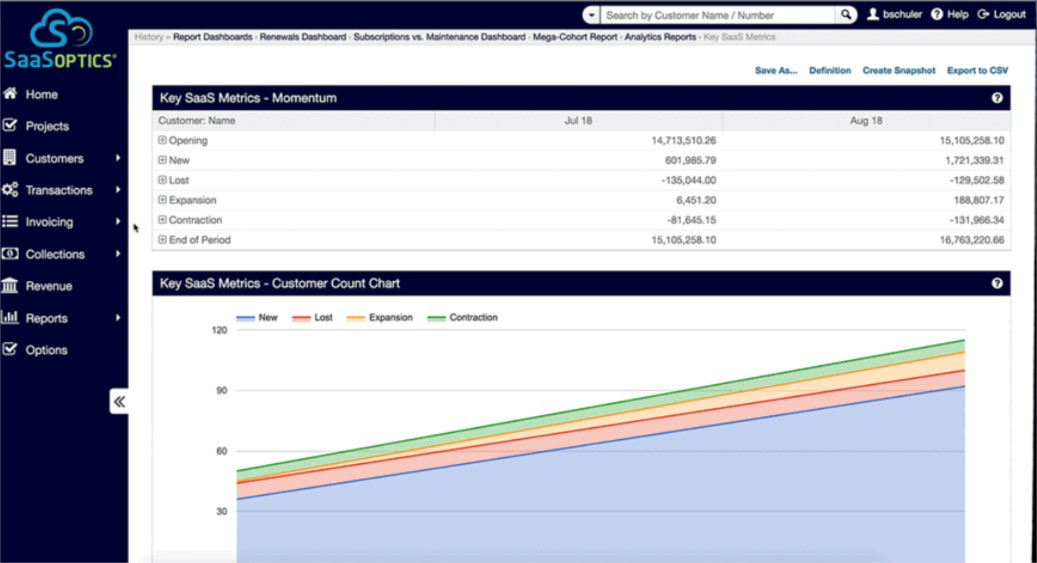Go to Subscriptions vs. Maintenance Dashboard breadcrumb

point(439,37)
